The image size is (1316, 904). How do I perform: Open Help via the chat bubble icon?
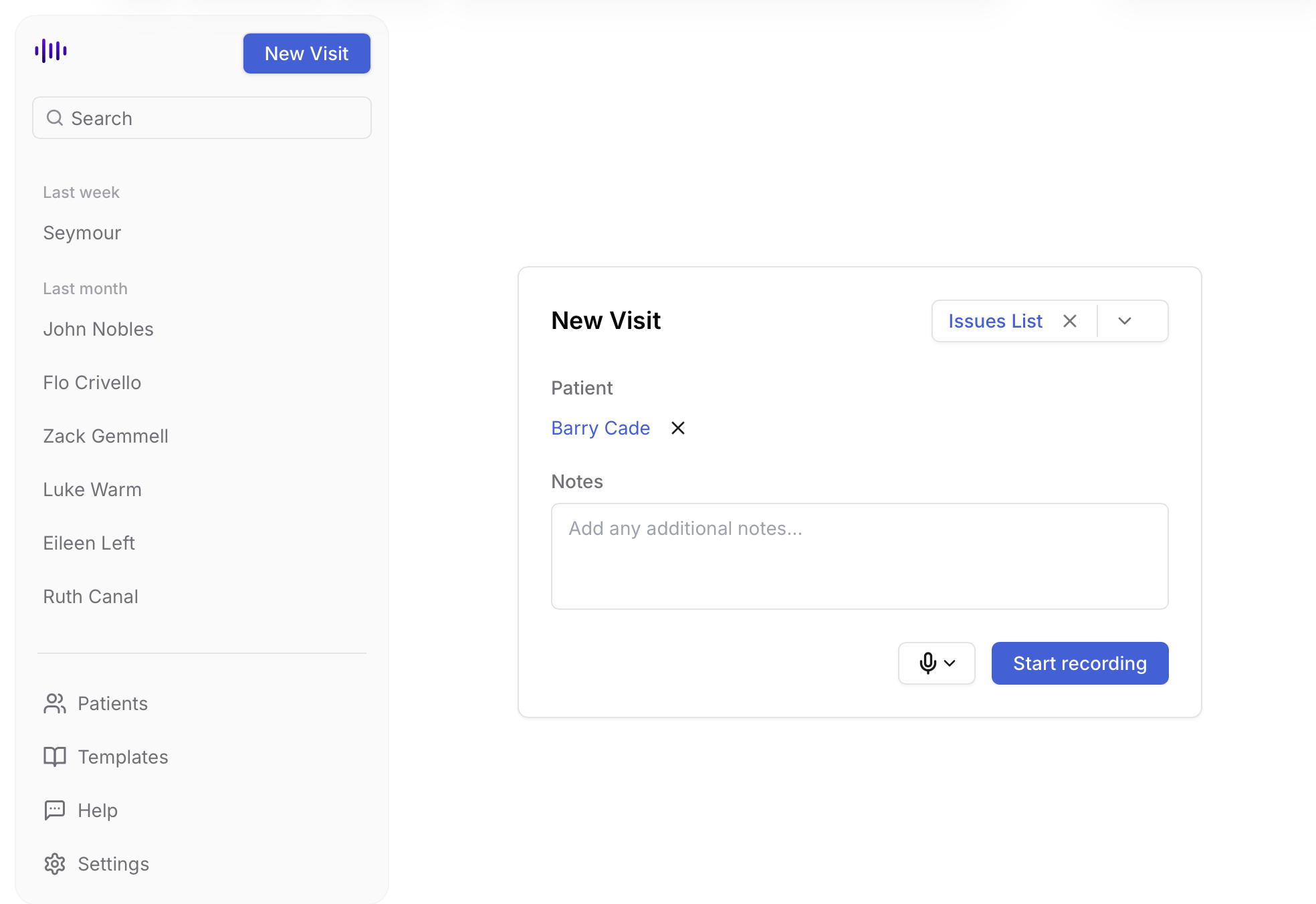coord(55,810)
